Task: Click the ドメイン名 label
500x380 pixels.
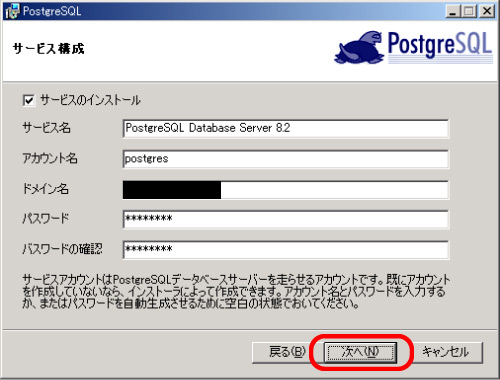Action: pos(46,189)
